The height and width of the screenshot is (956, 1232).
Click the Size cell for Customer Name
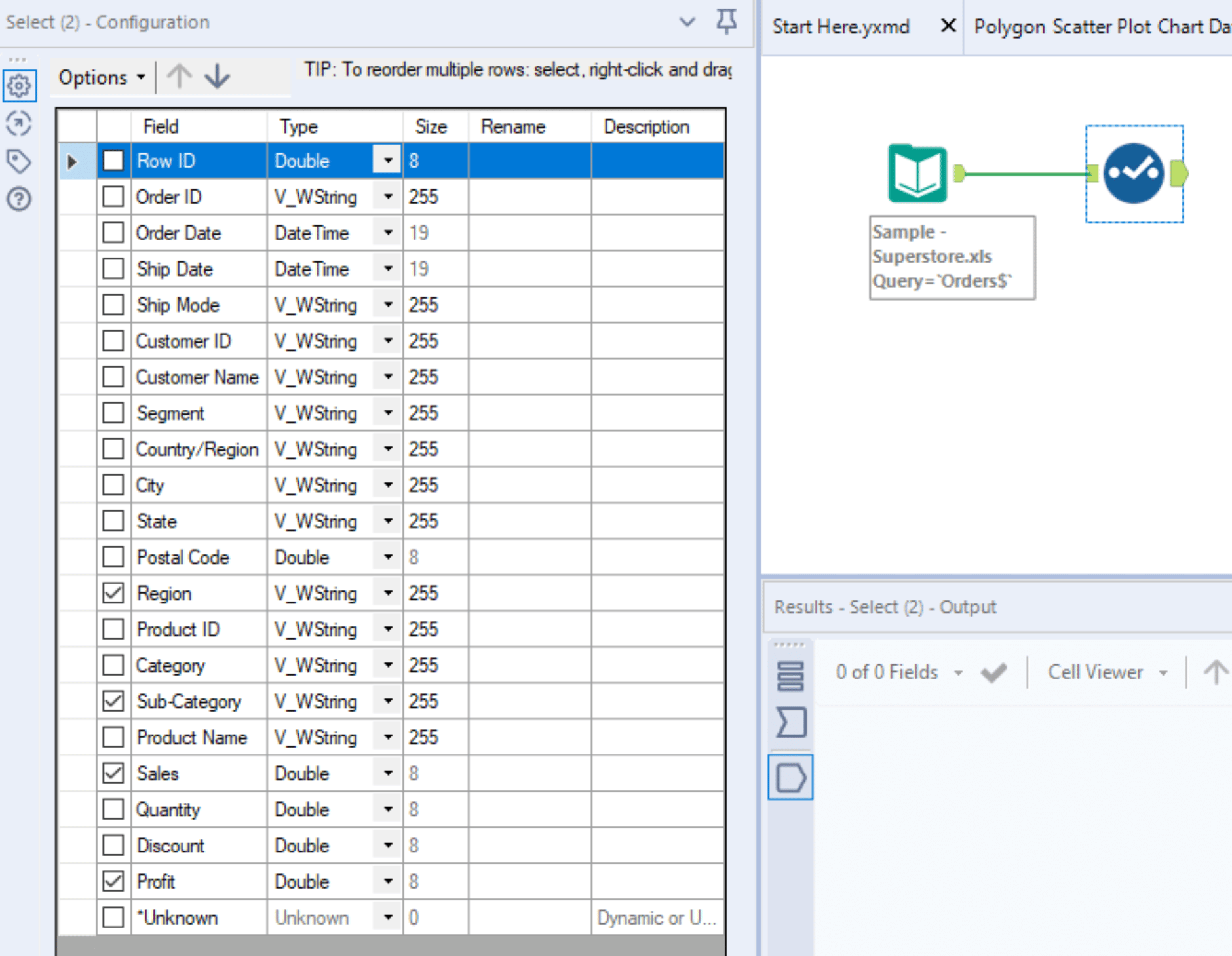pos(436,377)
